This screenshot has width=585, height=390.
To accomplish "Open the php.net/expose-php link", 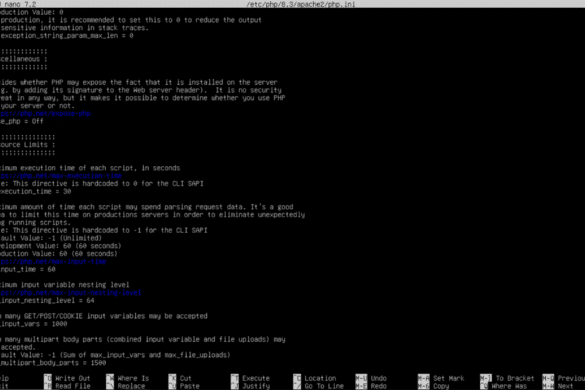I will [x=45, y=113].
